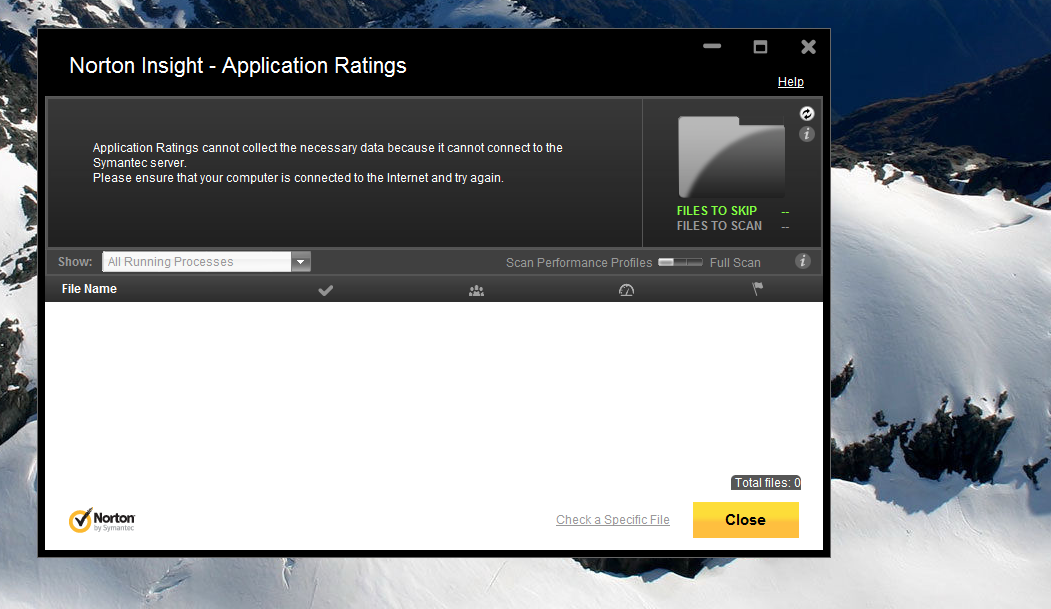The width and height of the screenshot is (1051, 609).
Task: Click the Norton Insight - Application Ratings title
Action: tap(238, 66)
